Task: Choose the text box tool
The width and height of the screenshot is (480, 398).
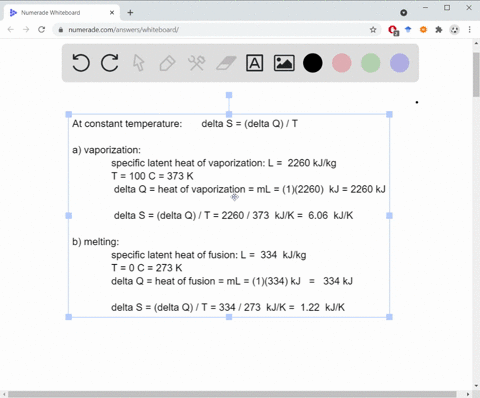Action: (254, 63)
